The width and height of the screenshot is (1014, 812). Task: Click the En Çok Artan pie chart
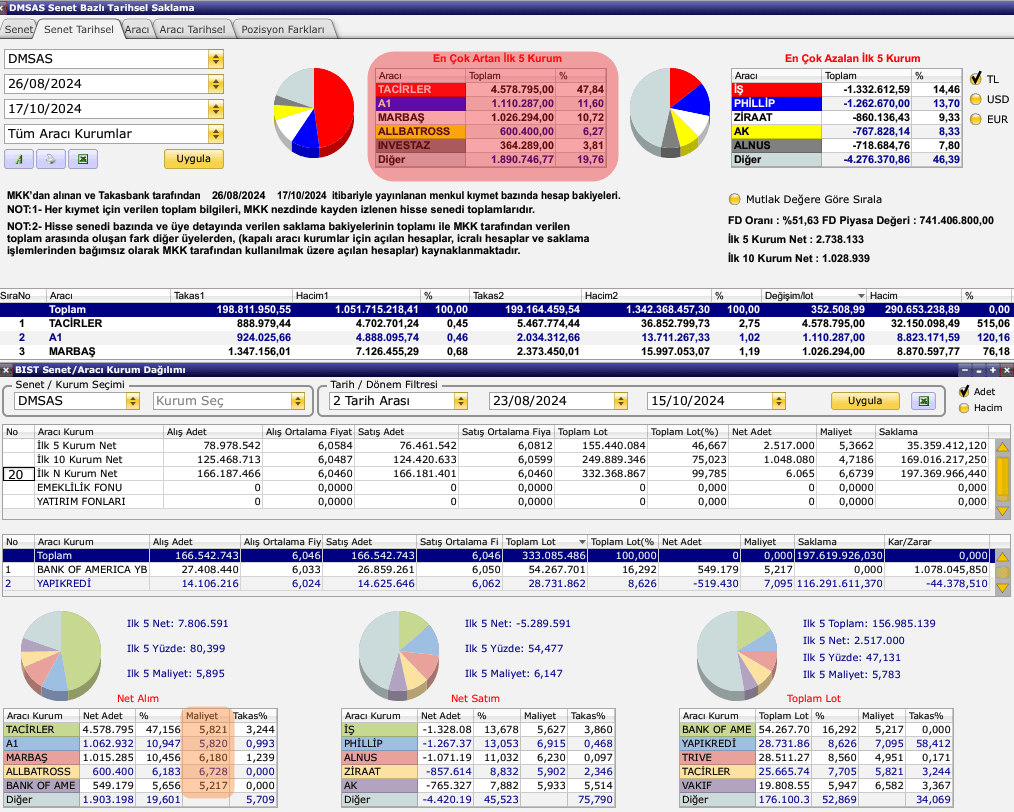pos(314,112)
